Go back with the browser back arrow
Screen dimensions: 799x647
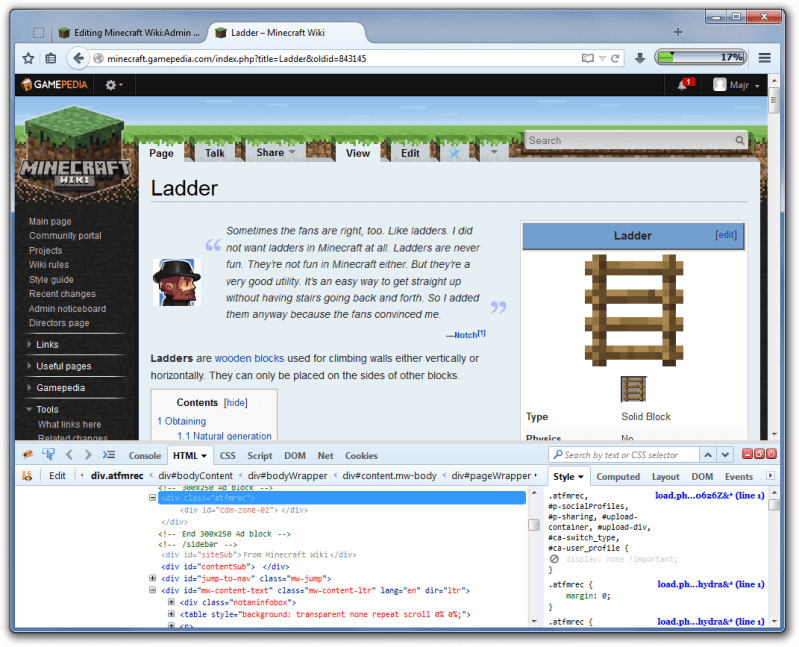tap(78, 58)
